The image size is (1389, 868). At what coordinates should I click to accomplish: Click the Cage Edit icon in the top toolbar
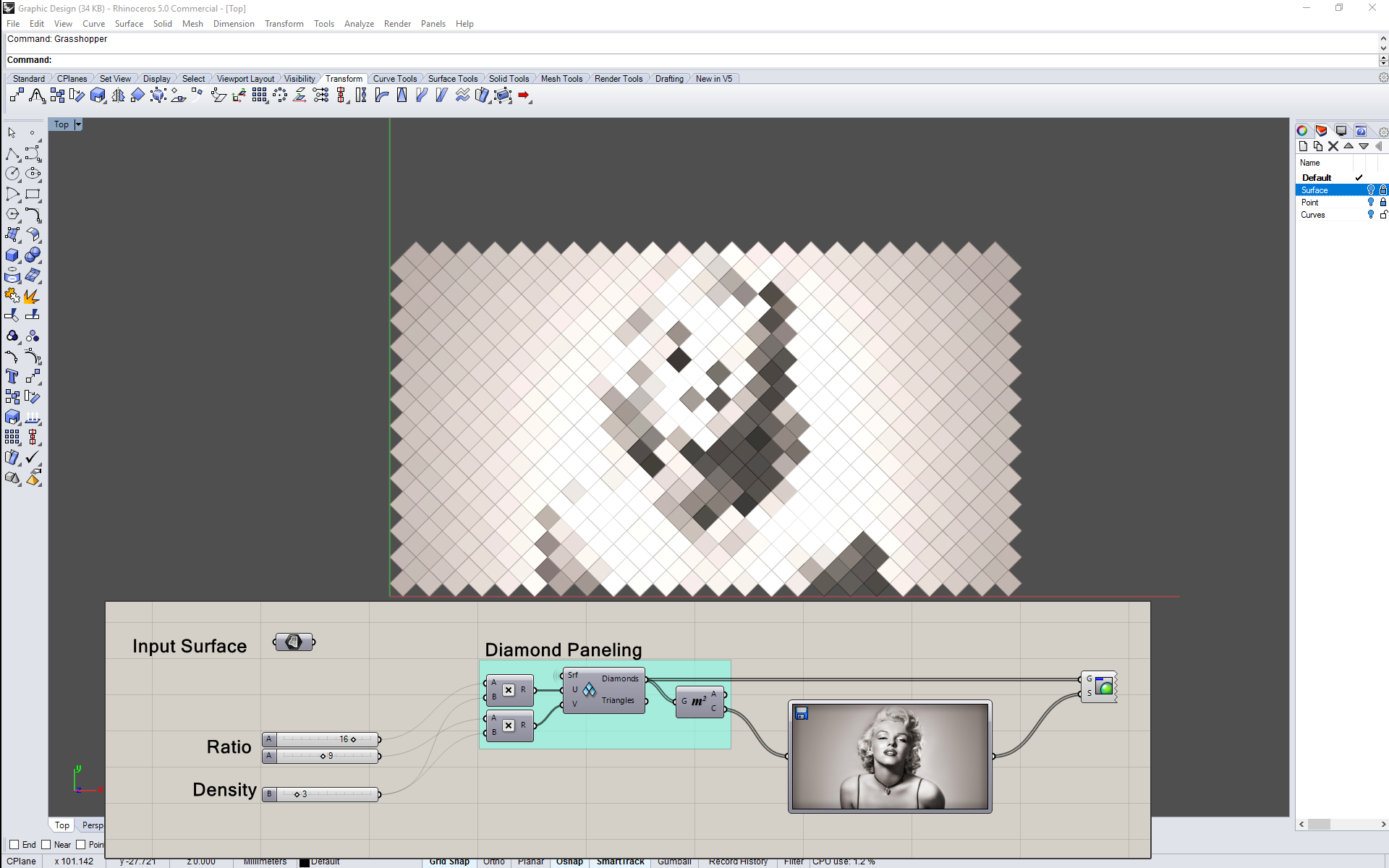(503, 95)
